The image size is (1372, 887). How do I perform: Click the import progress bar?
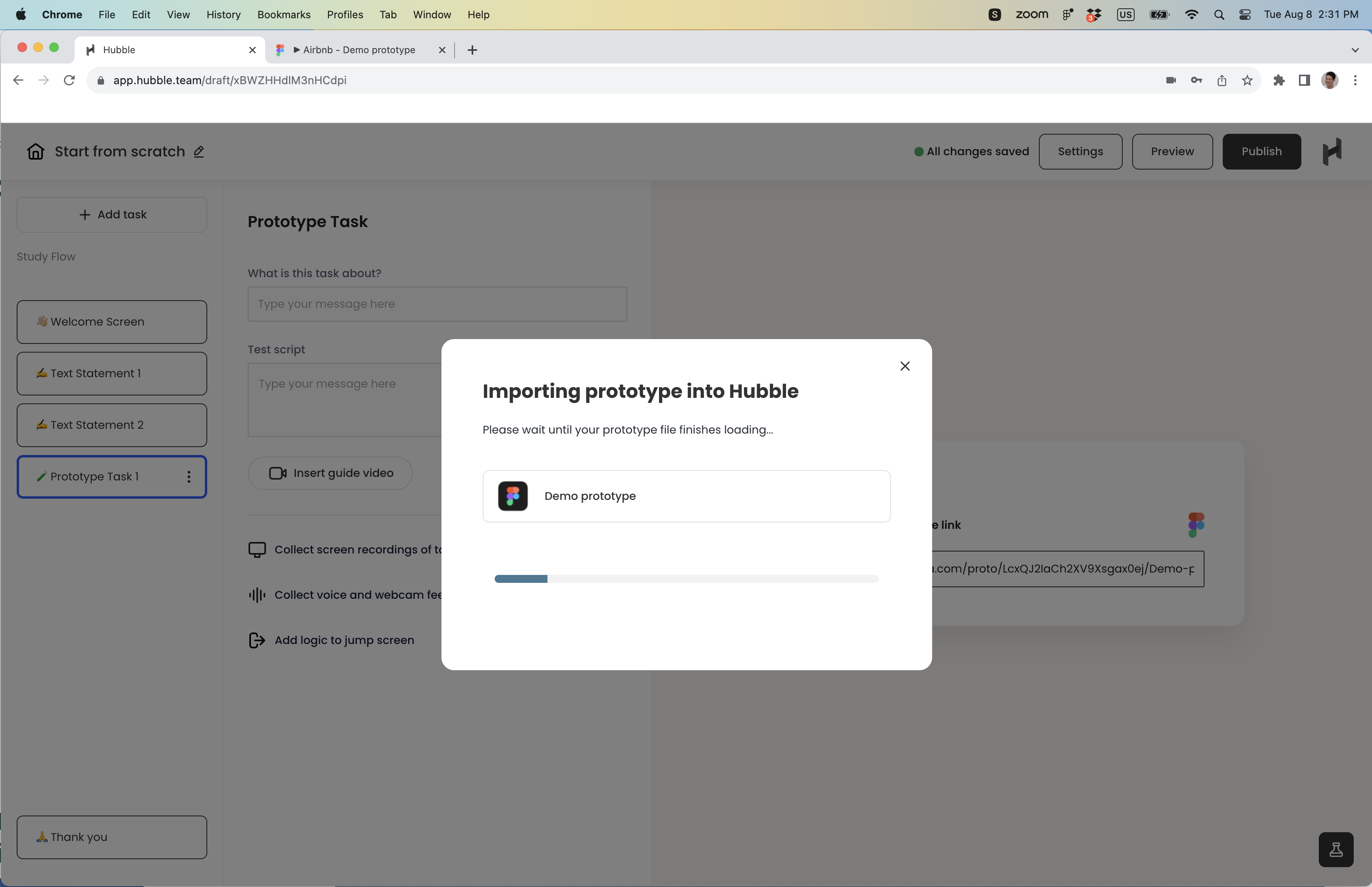pyautogui.click(x=686, y=579)
